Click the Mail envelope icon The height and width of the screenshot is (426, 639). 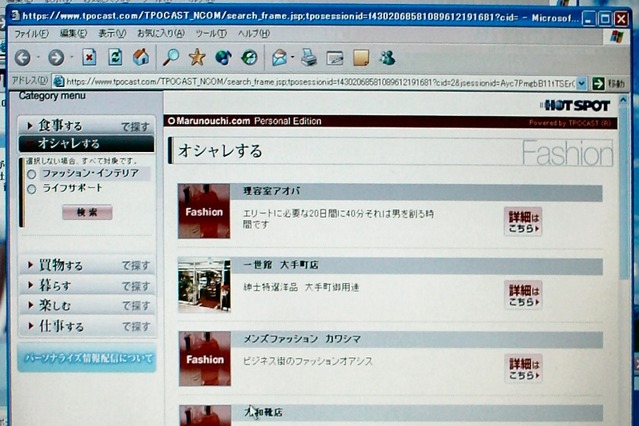coord(280,58)
